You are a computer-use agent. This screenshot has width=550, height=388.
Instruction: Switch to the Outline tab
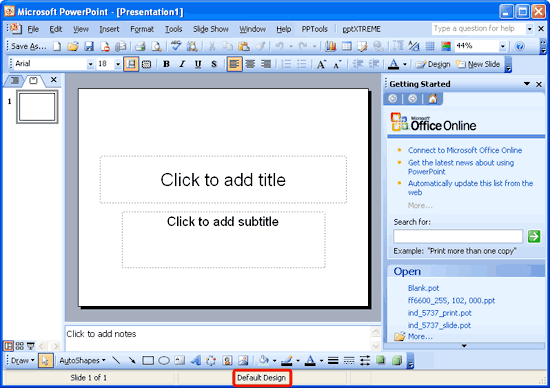pos(14,81)
